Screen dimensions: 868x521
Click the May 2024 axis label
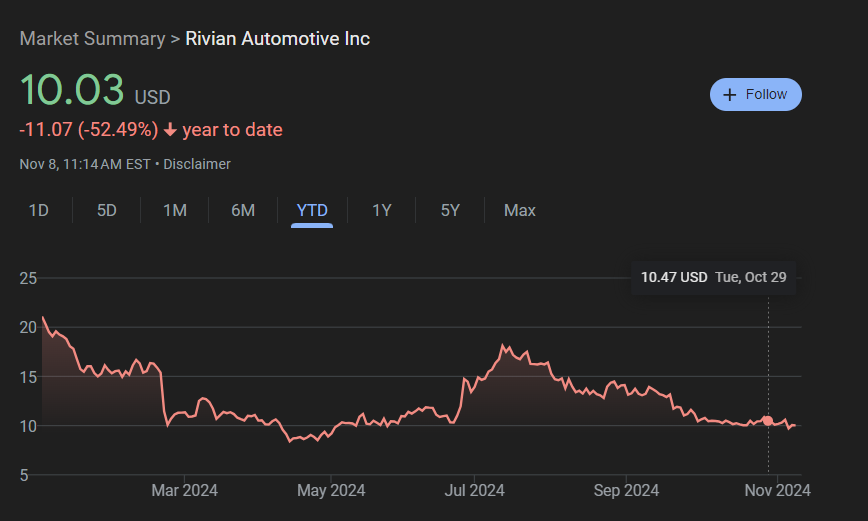click(x=331, y=491)
